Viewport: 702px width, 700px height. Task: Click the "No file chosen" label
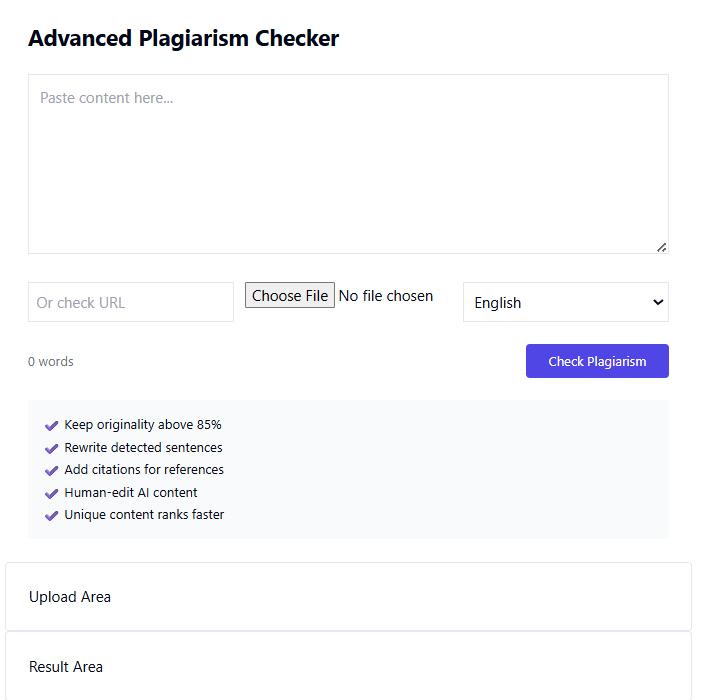(x=386, y=296)
